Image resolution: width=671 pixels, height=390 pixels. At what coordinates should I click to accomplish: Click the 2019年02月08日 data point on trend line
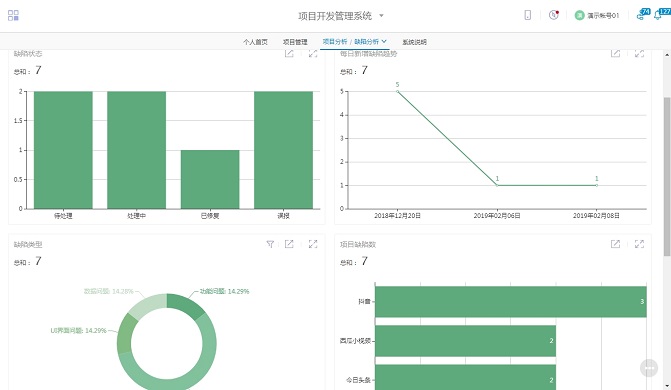click(597, 185)
